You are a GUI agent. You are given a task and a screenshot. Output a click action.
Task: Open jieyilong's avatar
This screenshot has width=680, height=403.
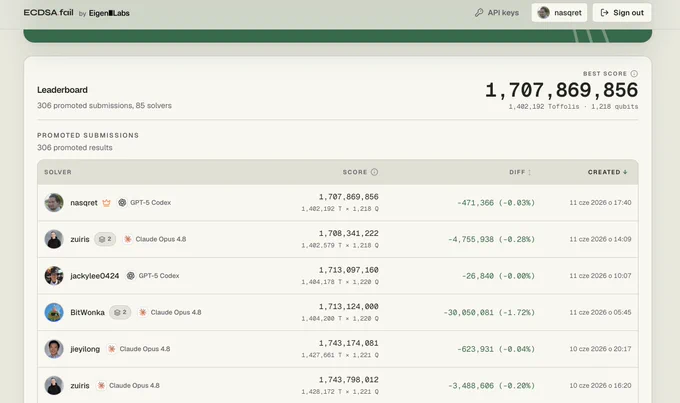pyautogui.click(x=54, y=349)
